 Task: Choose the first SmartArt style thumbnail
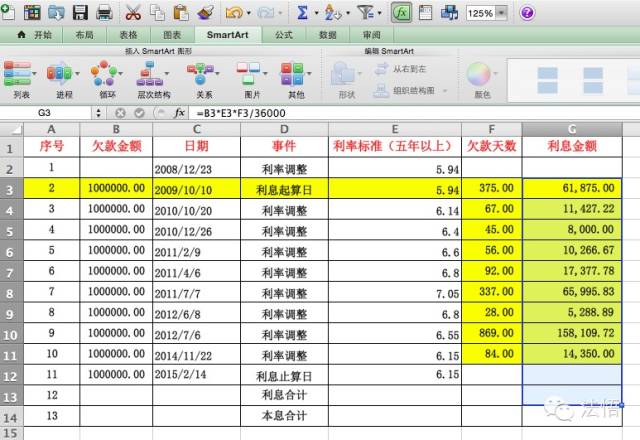coord(547,80)
